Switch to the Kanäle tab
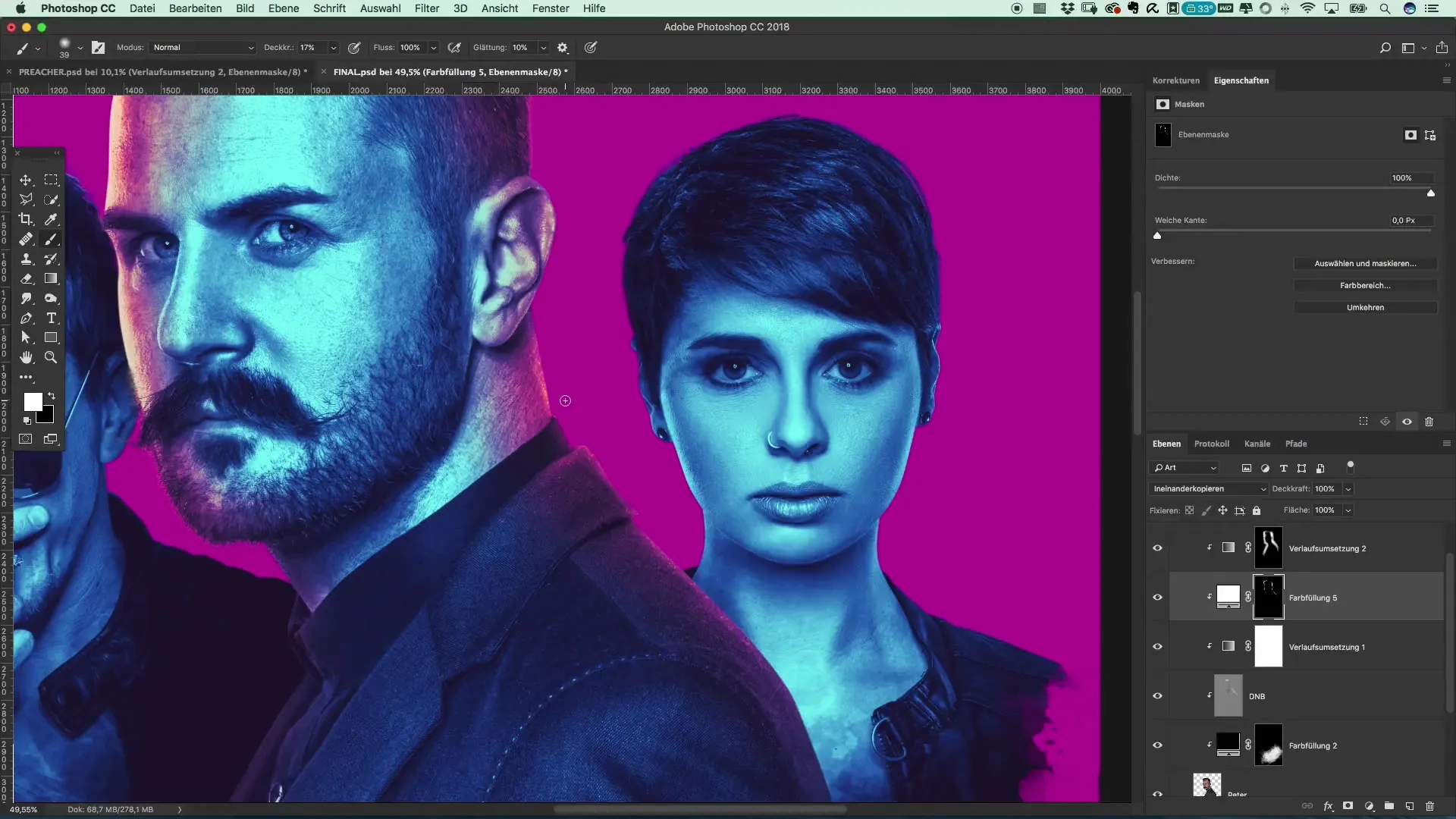The height and width of the screenshot is (819, 1456). pos(1257,444)
